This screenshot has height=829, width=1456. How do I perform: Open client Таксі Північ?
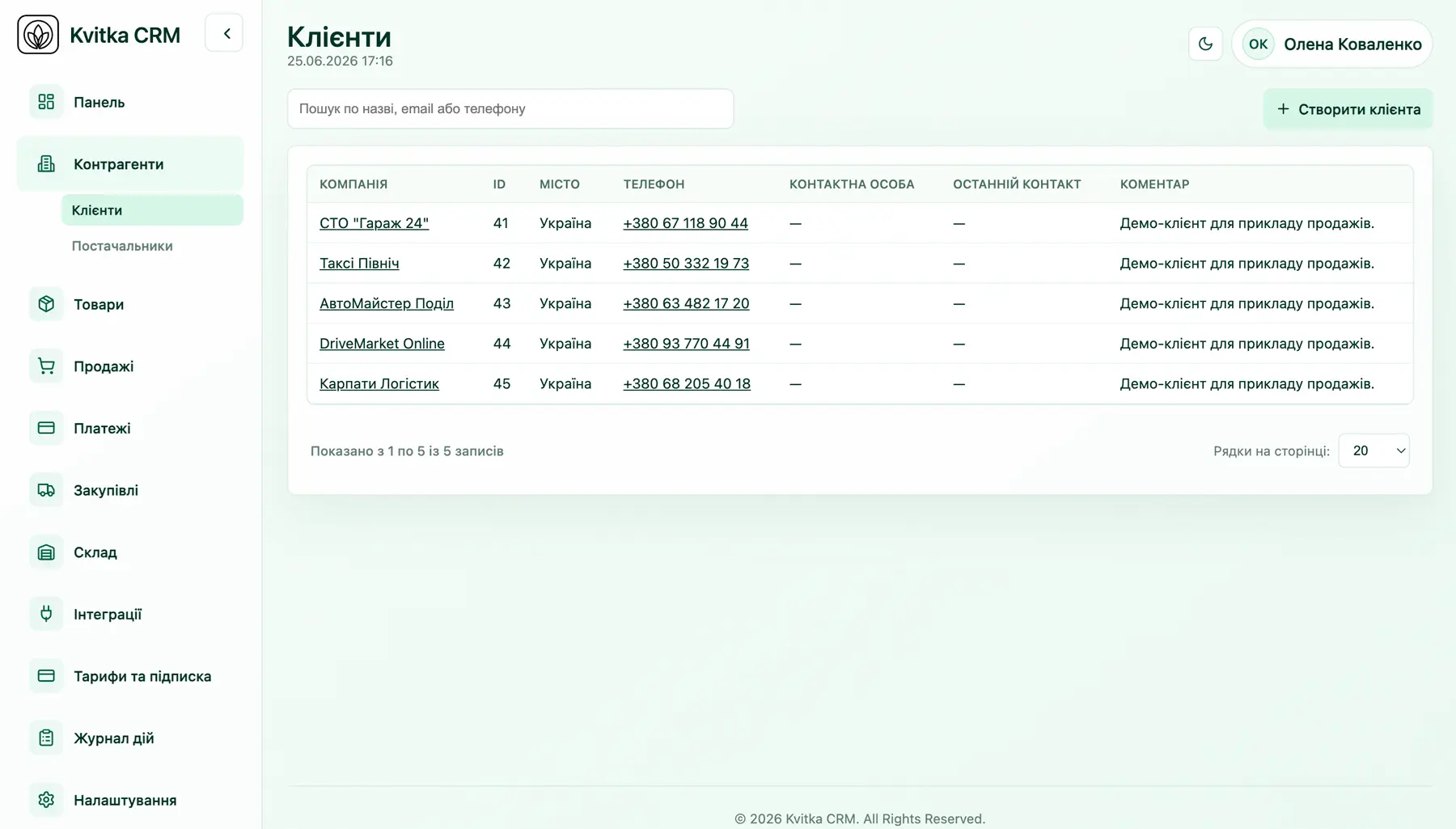(359, 263)
